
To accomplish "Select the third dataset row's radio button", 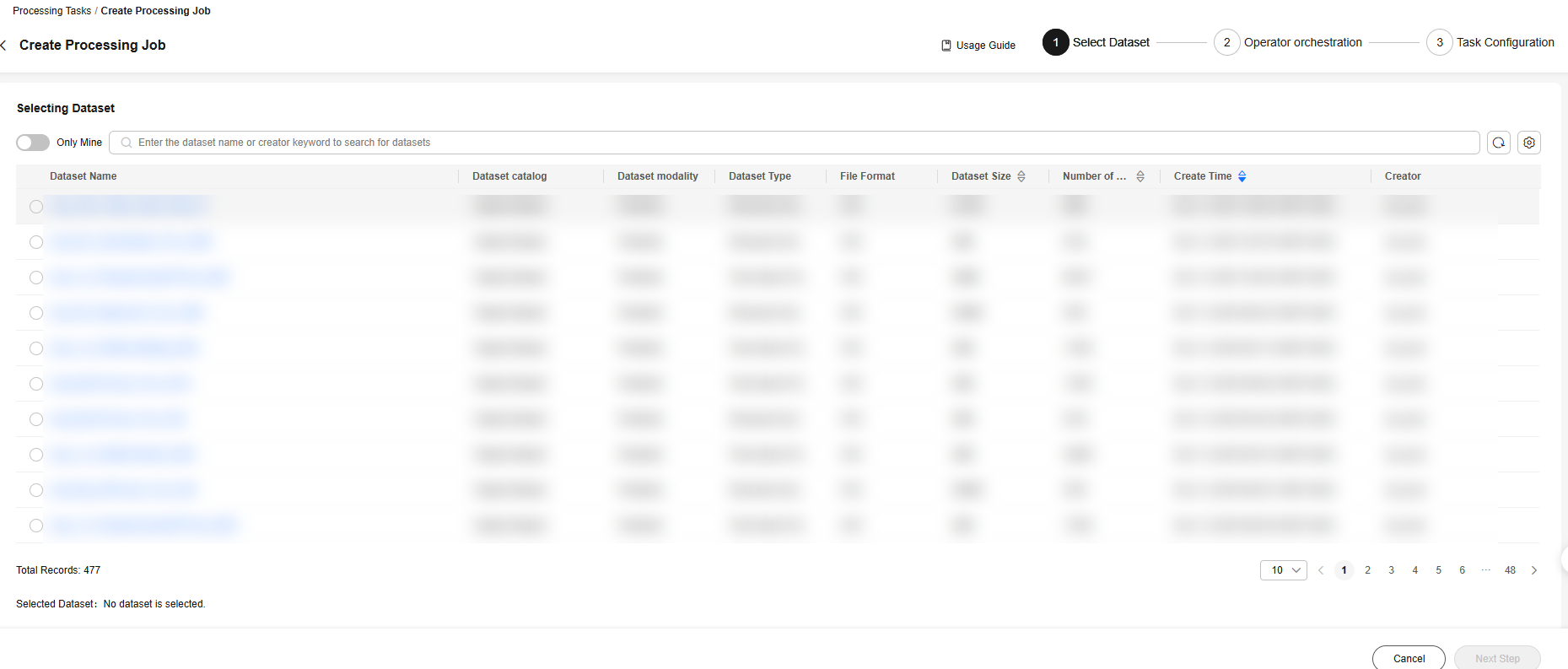I will [36, 278].
